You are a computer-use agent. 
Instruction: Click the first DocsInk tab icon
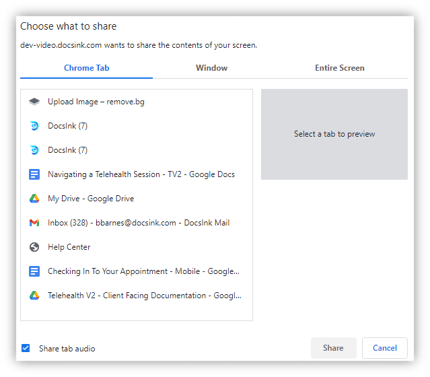pos(34,126)
